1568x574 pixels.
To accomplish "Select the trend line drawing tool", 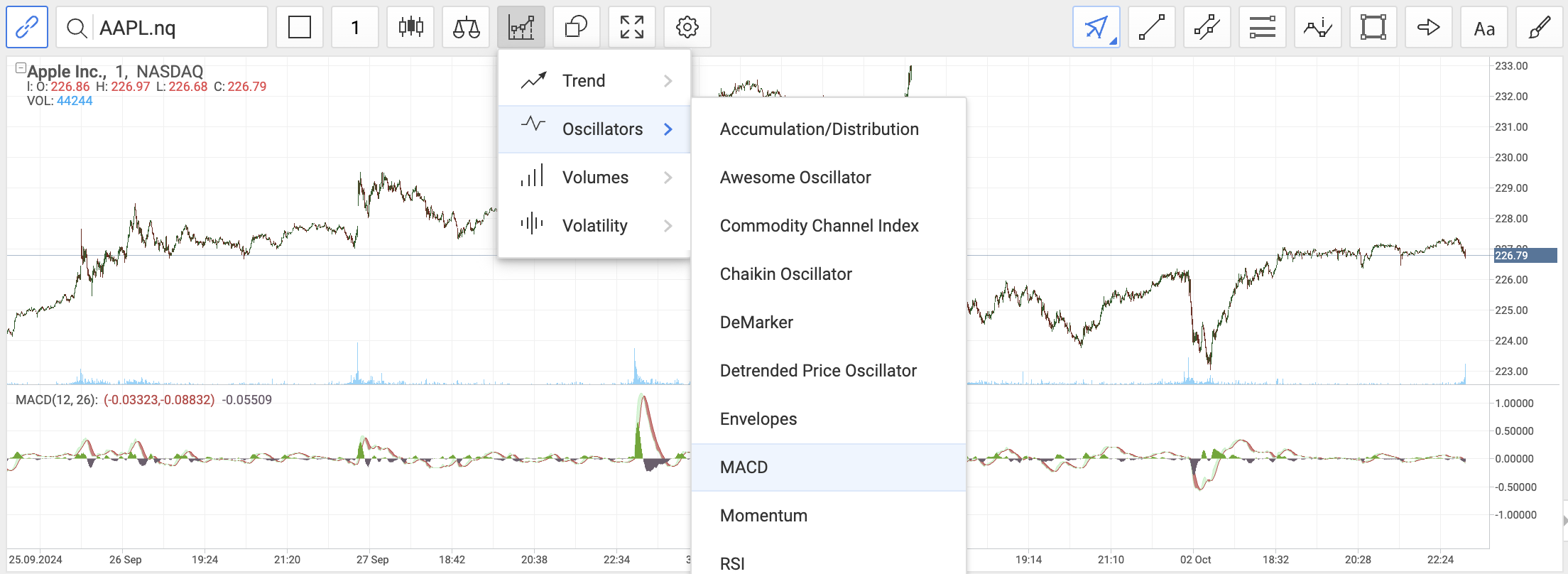I will tap(1152, 27).
